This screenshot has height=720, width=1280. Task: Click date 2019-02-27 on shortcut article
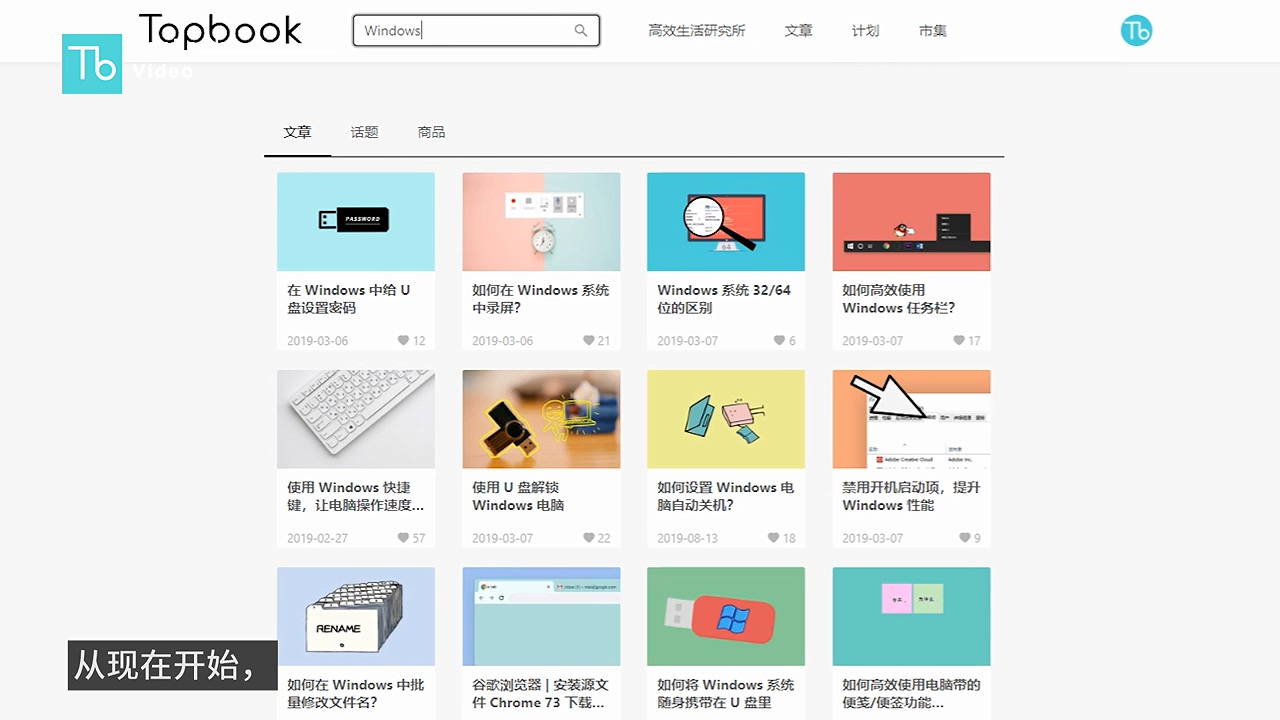coord(318,538)
